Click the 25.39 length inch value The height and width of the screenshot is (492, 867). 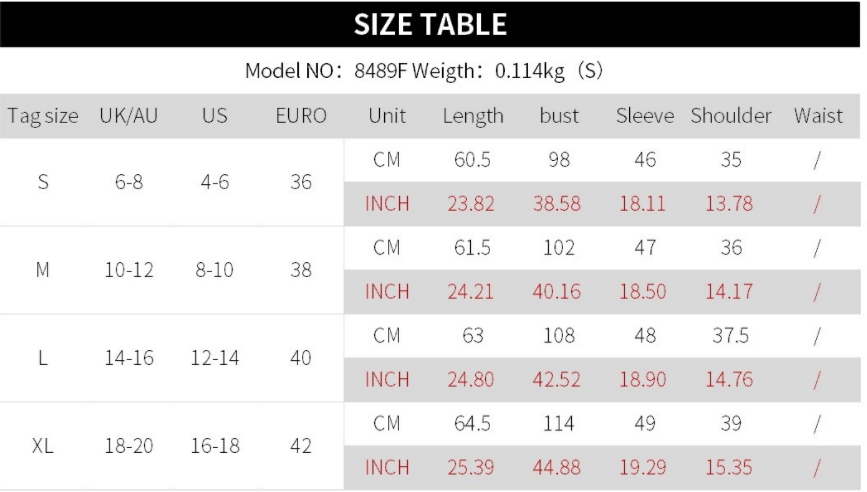click(x=473, y=467)
